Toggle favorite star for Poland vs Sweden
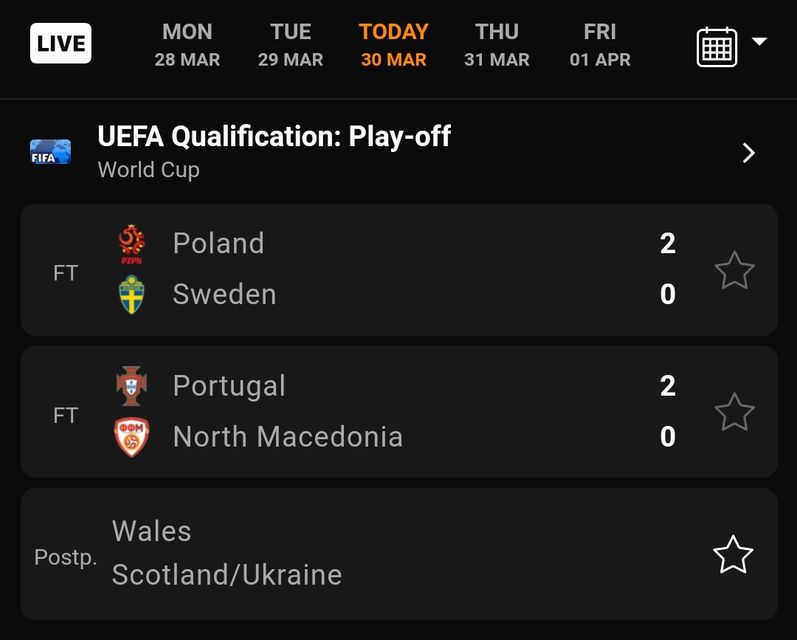This screenshot has width=797, height=640. (x=734, y=270)
